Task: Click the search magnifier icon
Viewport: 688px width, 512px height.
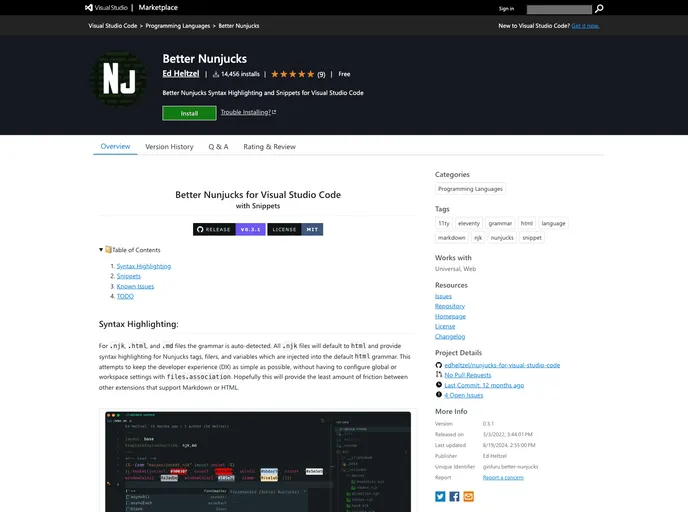Action: [599, 8]
